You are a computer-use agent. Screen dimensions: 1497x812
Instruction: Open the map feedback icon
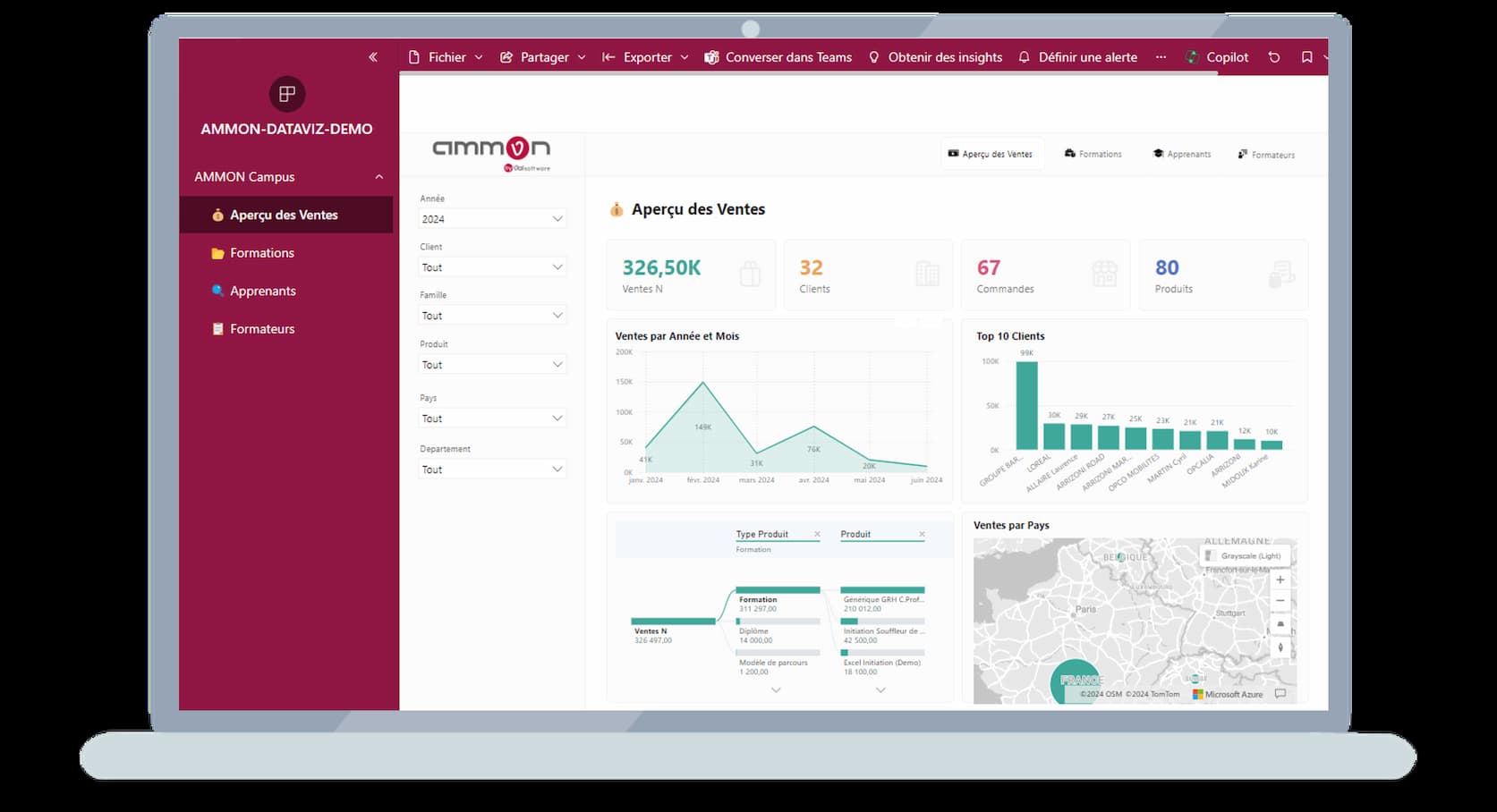(x=1280, y=694)
